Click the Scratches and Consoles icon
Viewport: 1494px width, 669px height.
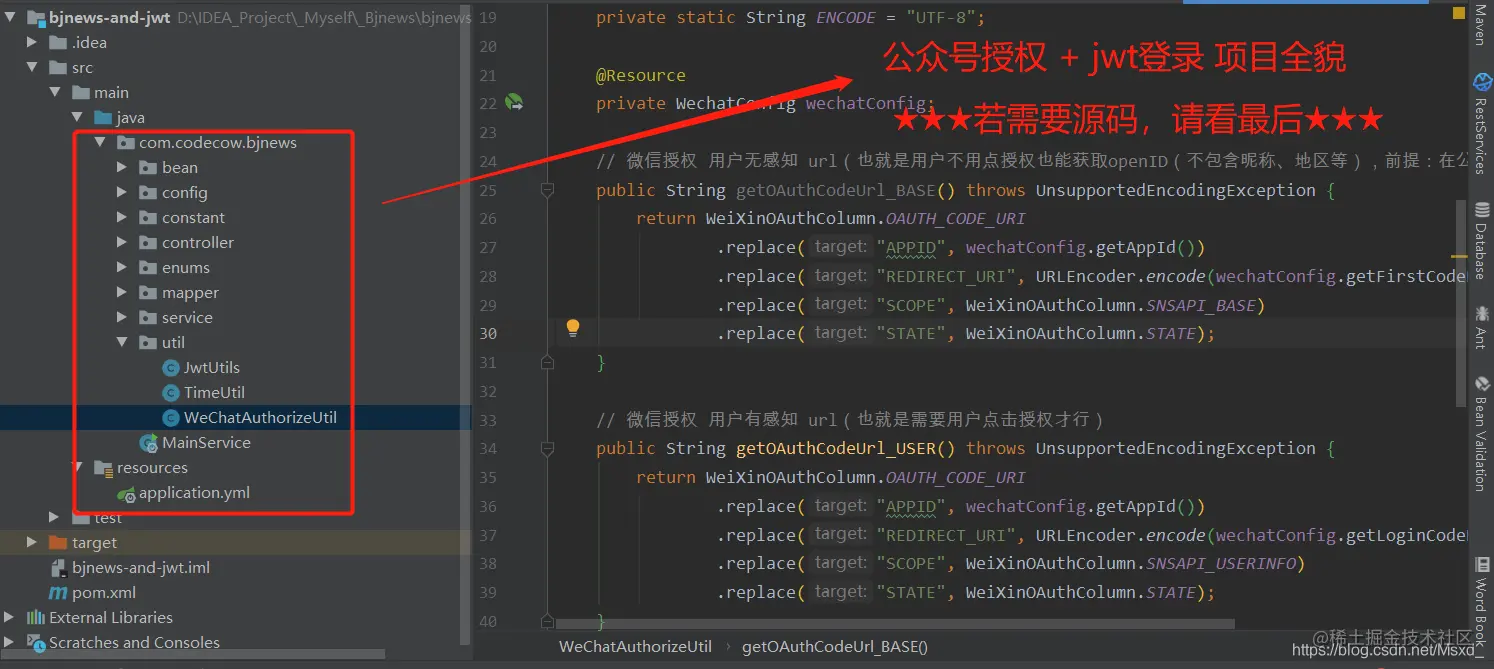(36, 643)
